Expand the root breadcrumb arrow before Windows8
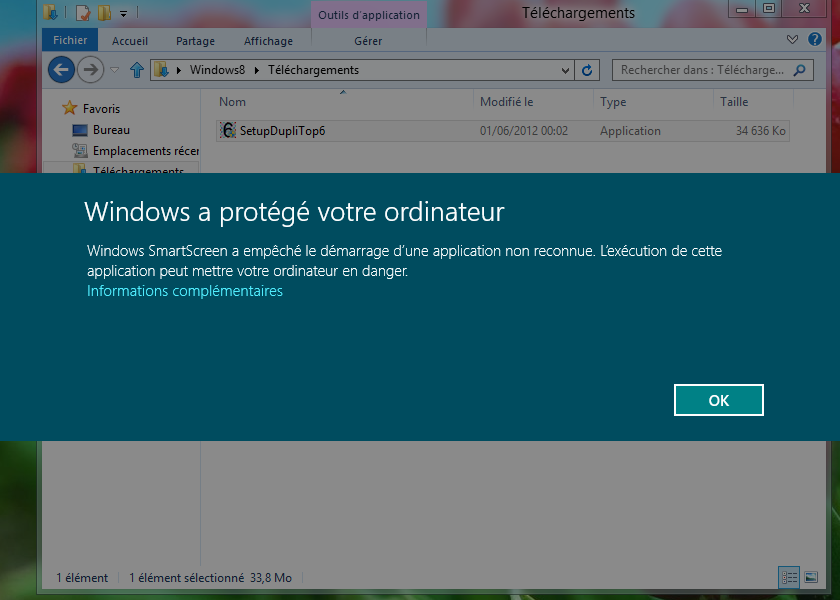The image size is (840, 600). pyautogui.click(x=178, y=70)
